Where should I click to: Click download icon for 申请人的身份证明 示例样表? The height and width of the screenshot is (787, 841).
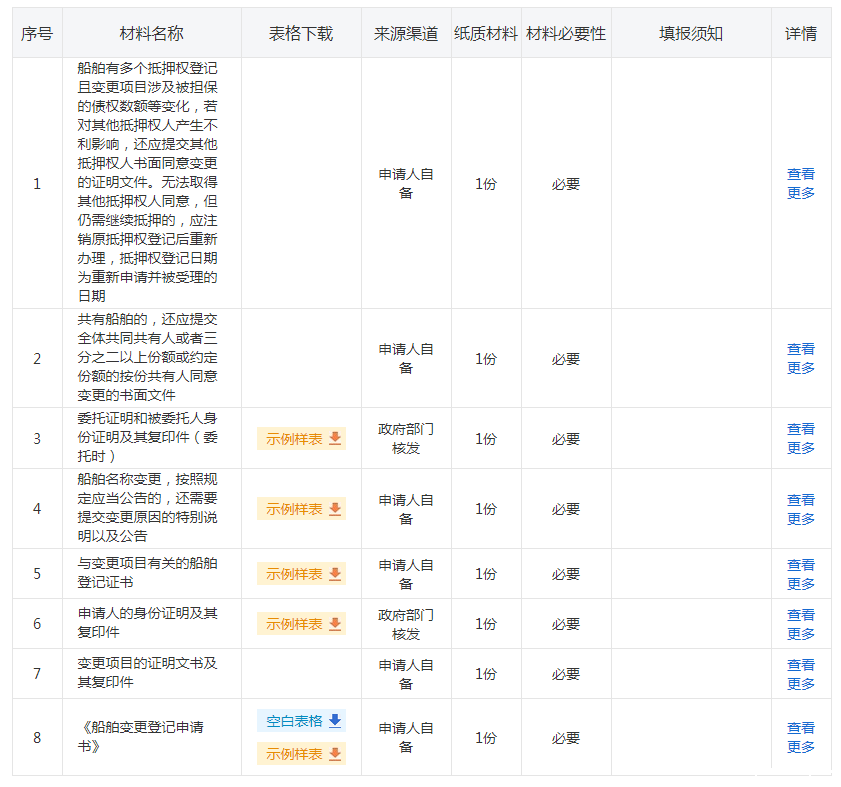coord(335,624)
